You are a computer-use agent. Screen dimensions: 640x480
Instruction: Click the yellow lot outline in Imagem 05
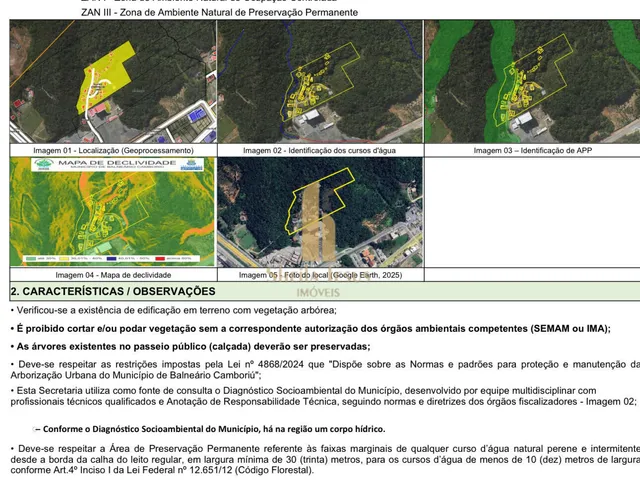pos(320,201)
